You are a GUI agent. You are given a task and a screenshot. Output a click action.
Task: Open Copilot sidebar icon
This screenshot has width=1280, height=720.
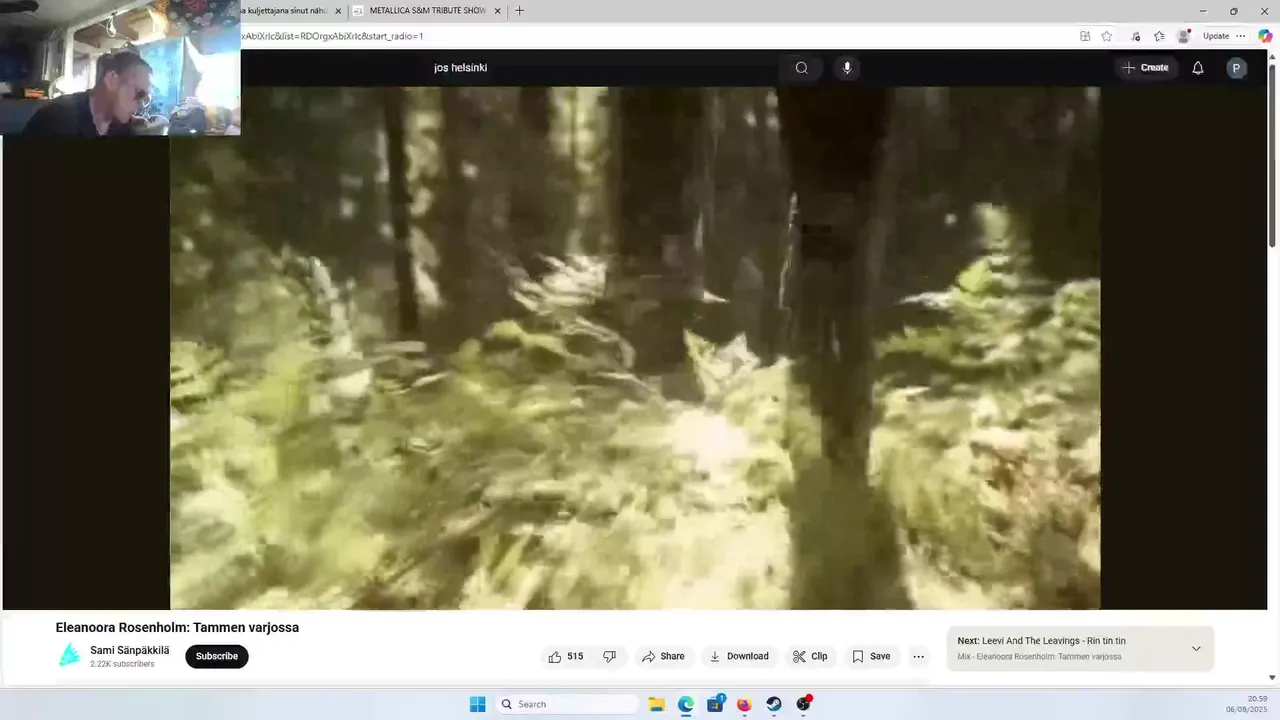tap(1265, 36)
